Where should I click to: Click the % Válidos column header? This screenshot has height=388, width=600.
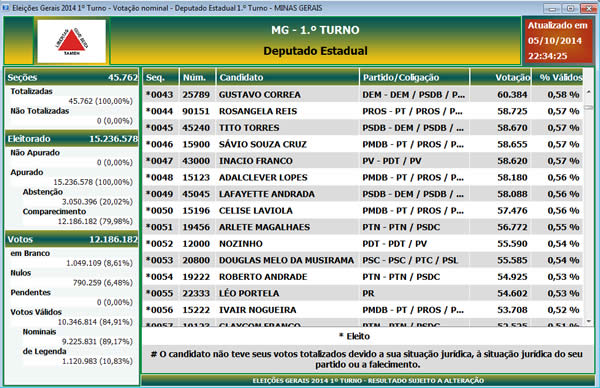tap(558, 77)
